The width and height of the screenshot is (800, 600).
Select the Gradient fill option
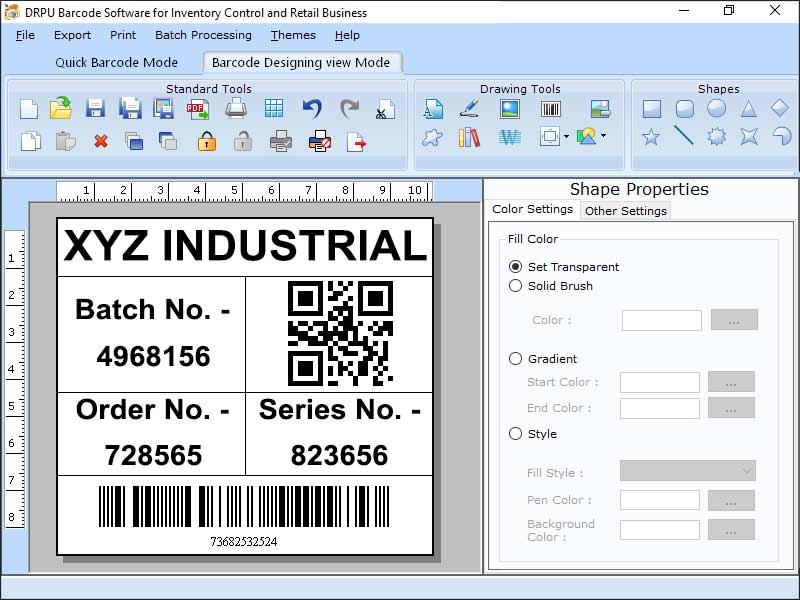point(516,359)
